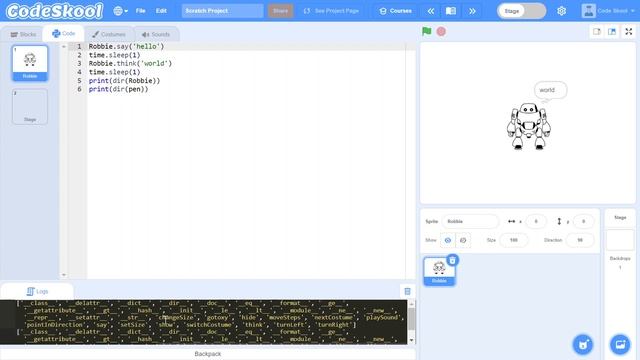The width and height of the screenshot is (640, 360).
Task: Click the sprite y position field
Action: [x=583, y=221]
